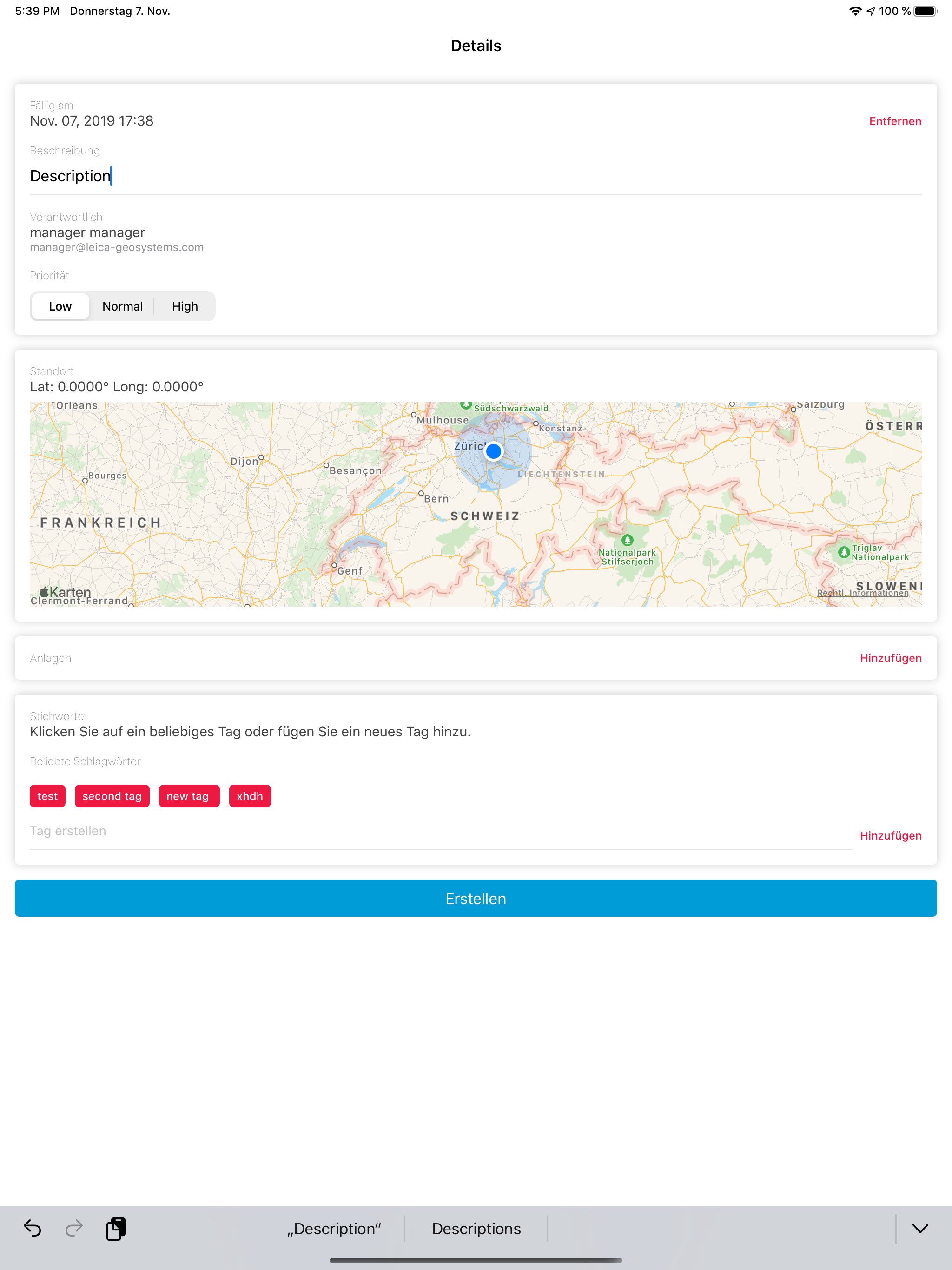Select the red "second tag" chip
The height and width of the screenshot is (1270, 952).
(x=112, y=796)
